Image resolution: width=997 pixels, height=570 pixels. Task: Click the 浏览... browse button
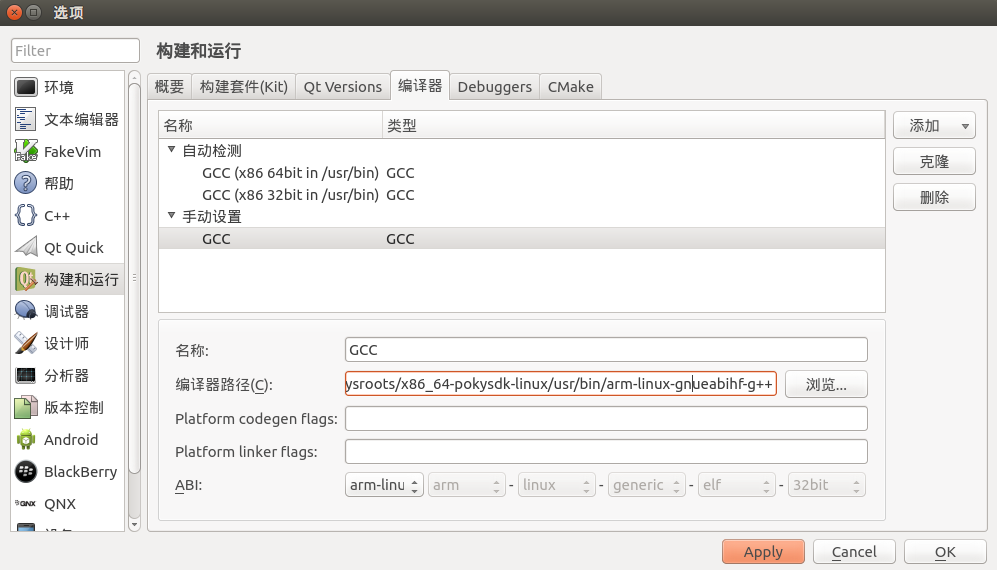click(x=826, y=384)
